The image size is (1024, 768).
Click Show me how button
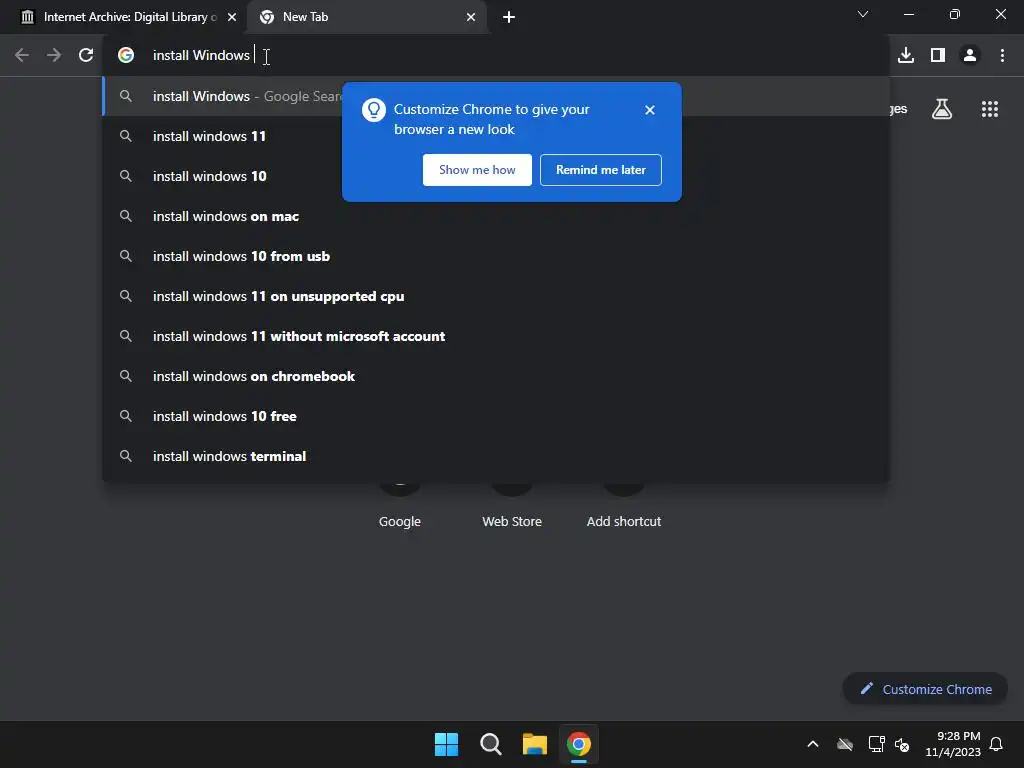(477, 170)
